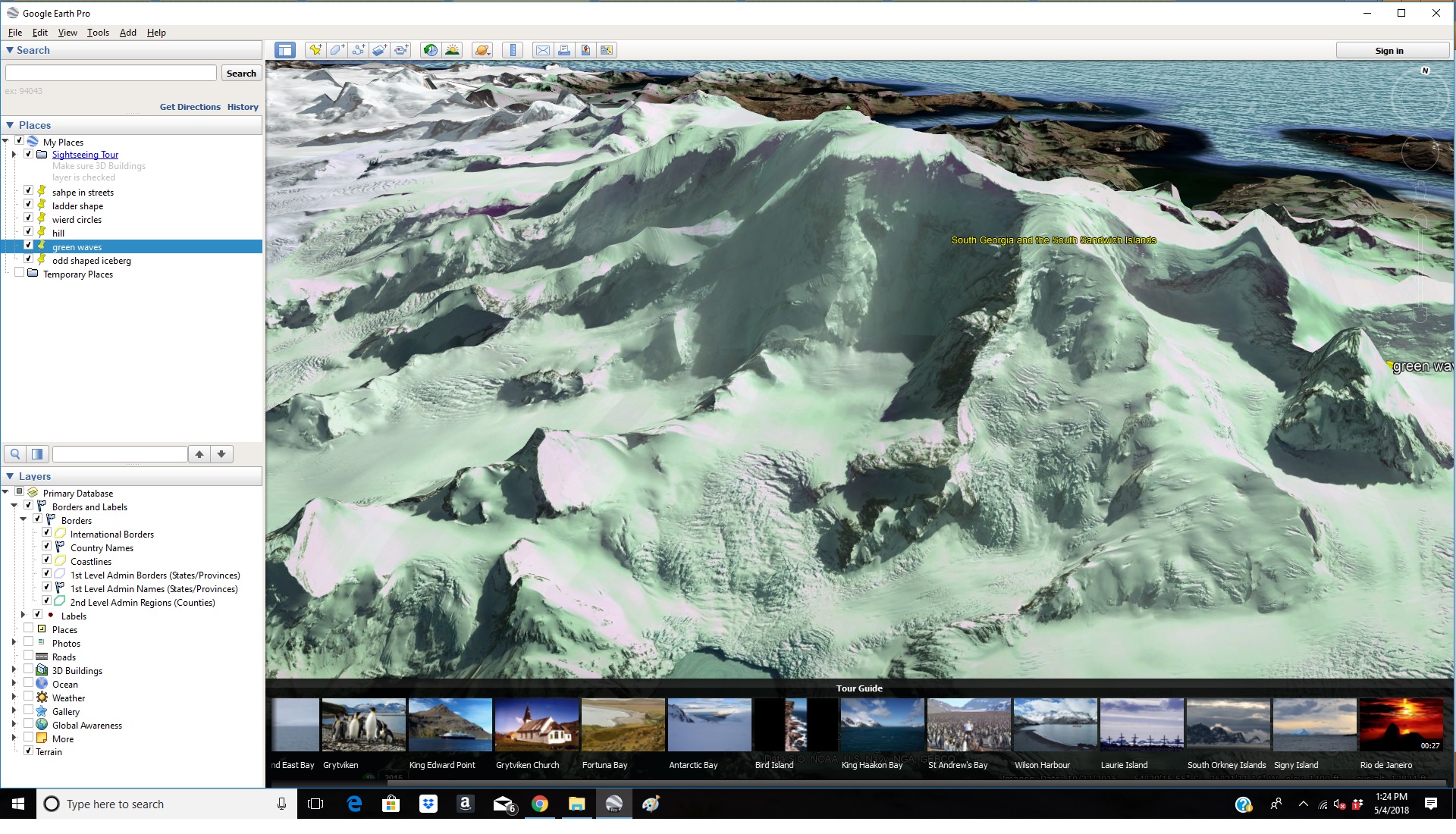Start the Record a Tour camera tool
Viewport: 1456px width, 834px height.
pyautogui.click(x=401, y=50)
